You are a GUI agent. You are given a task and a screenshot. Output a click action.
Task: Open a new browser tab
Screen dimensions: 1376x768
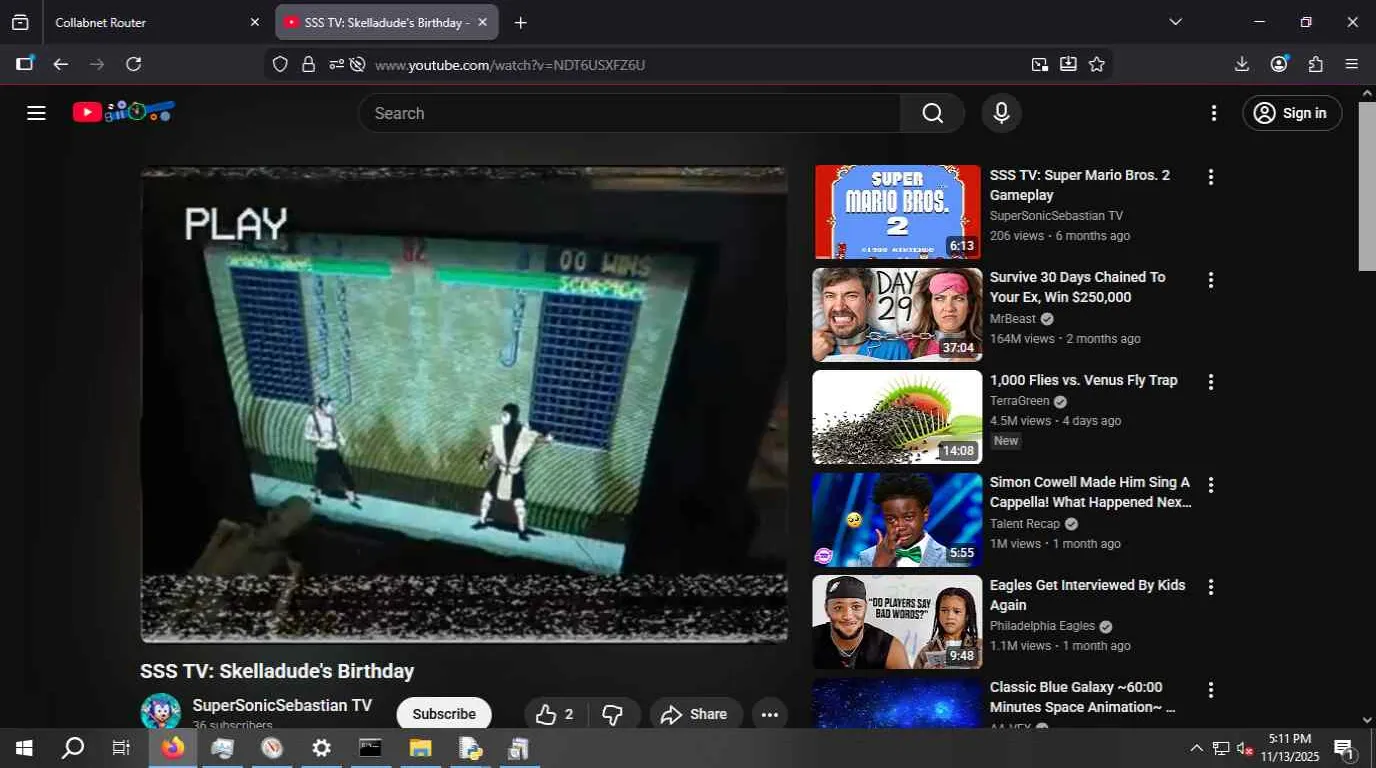click(520, 22)
